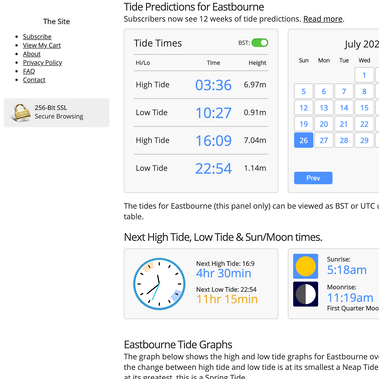Select July 1 in the calendar
Viewport: 379px width, 379px height.
(364, 75)
